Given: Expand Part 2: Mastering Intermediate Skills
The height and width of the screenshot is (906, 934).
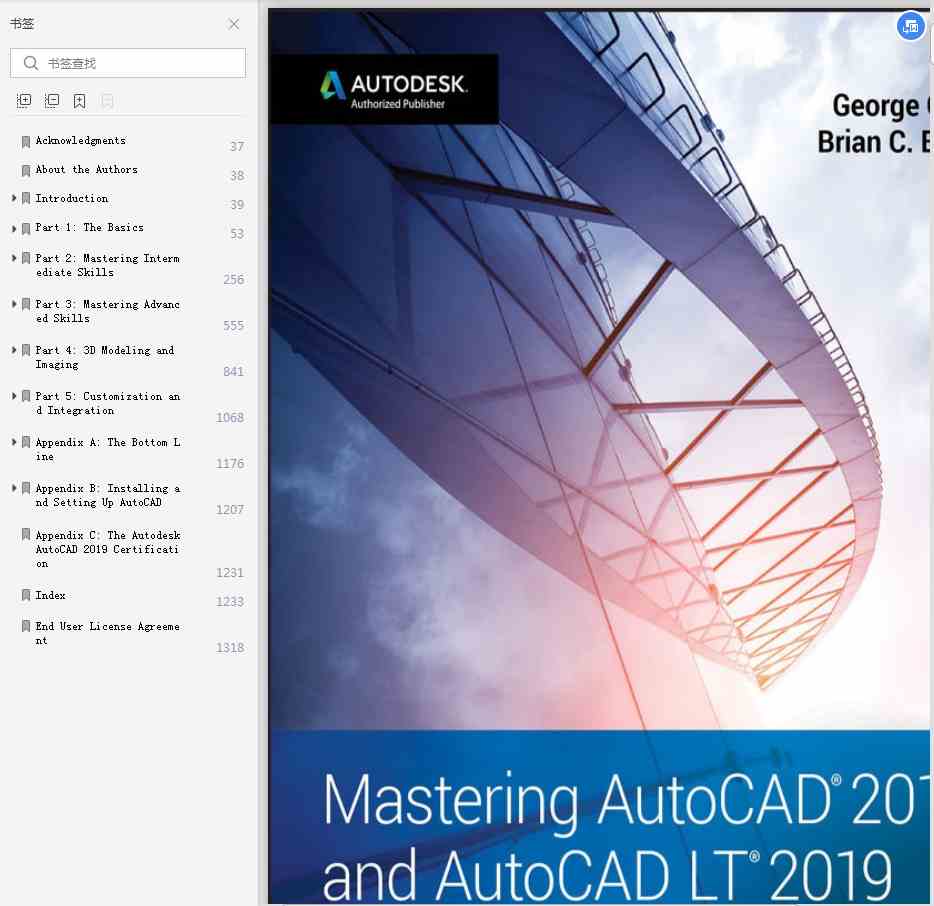Looking at the screenshot, I should pyautogui.click(x=14, y=258).
